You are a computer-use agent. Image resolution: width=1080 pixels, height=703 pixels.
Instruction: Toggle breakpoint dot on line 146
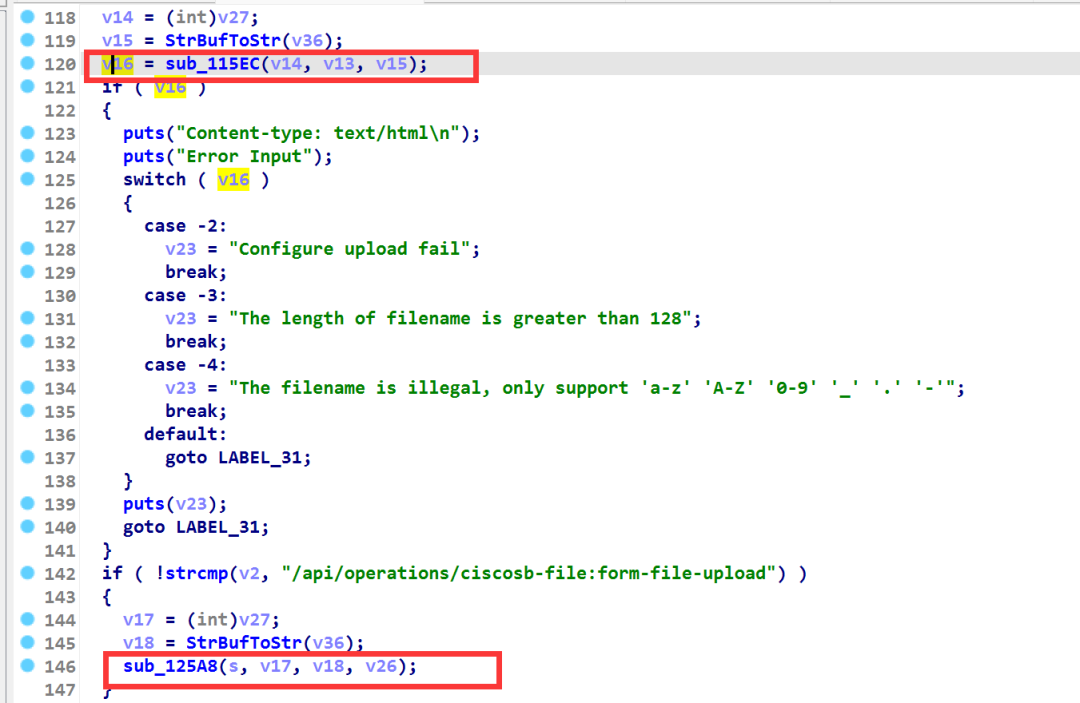click(27, 665)
